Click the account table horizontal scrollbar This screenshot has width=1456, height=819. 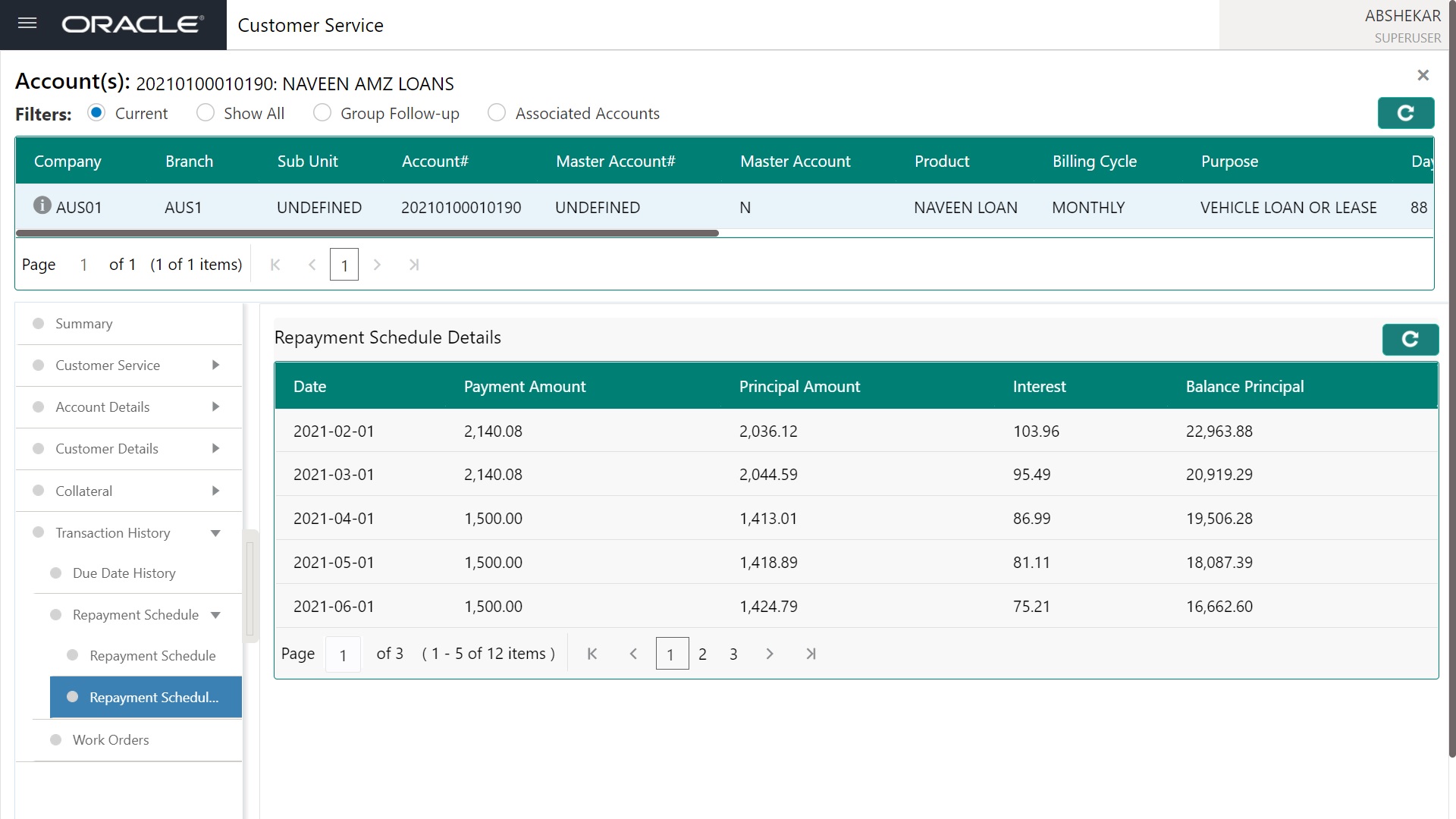pos(367,234)
